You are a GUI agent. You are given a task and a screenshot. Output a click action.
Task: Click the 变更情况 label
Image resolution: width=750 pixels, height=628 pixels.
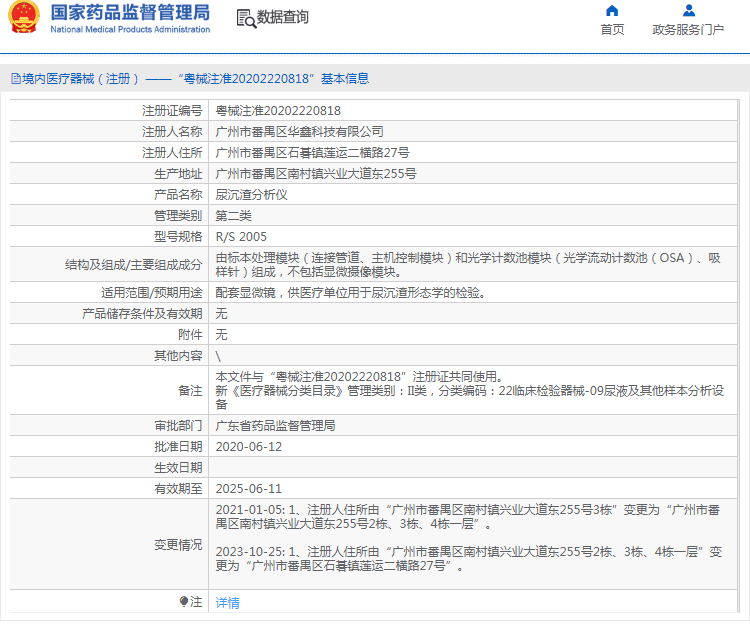pos(178,545)
